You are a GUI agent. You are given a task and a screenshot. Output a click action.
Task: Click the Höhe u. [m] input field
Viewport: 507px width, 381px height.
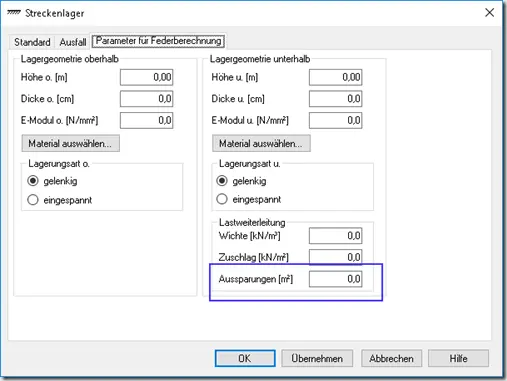[336, 77]
